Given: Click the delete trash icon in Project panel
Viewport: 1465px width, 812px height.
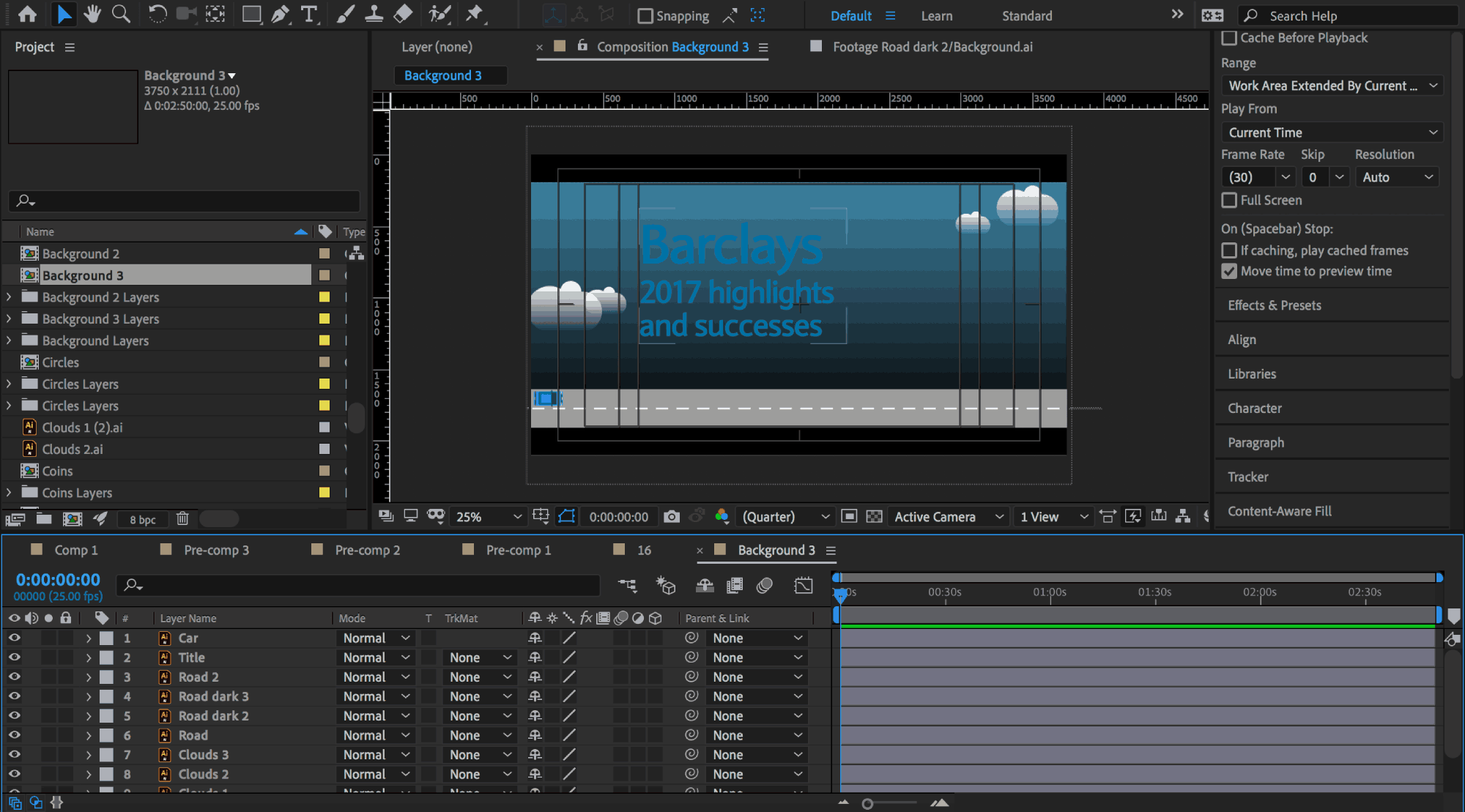Looking at the screenshot, I should [x=182, y=519].
